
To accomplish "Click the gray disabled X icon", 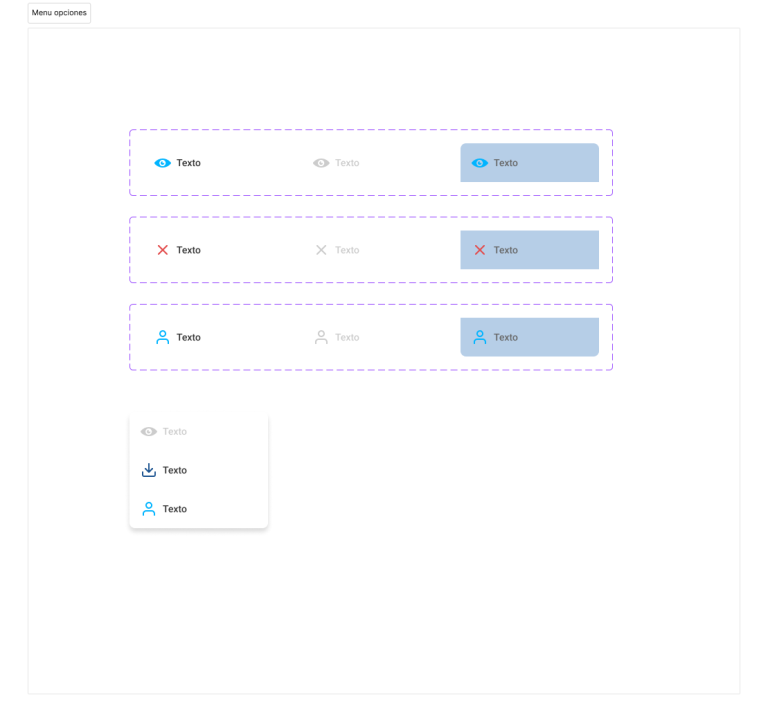I will (321, 250).
